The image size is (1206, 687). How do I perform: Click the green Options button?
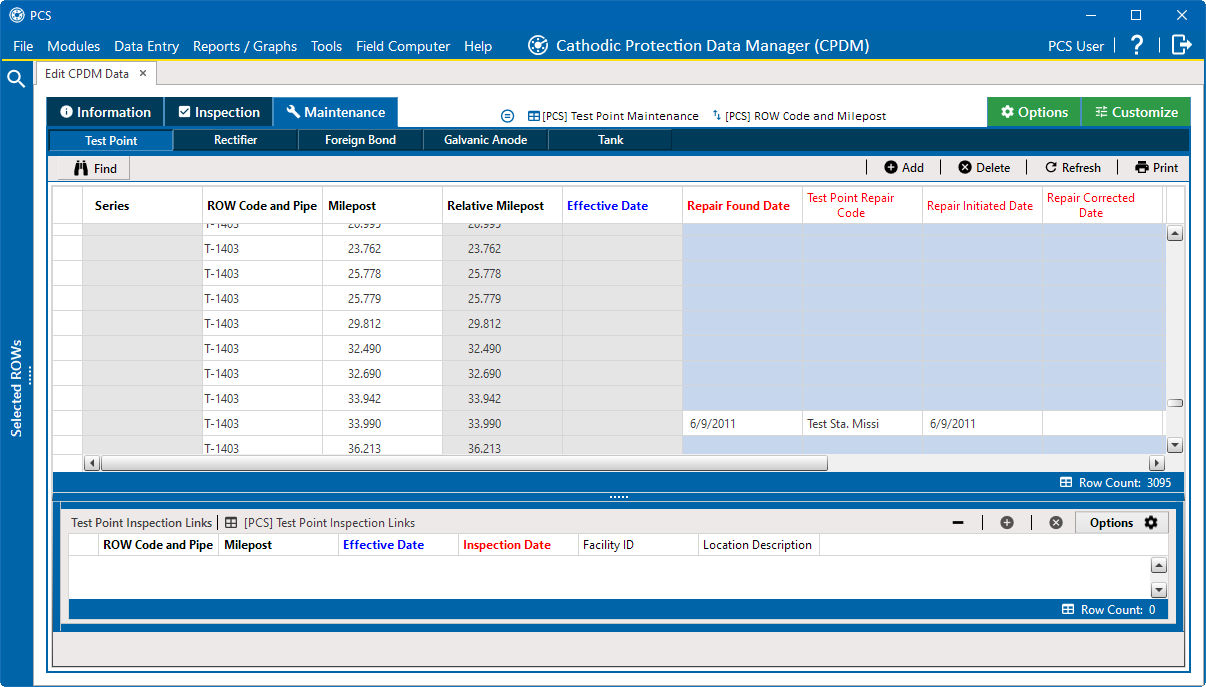(x=1033, y=112)
